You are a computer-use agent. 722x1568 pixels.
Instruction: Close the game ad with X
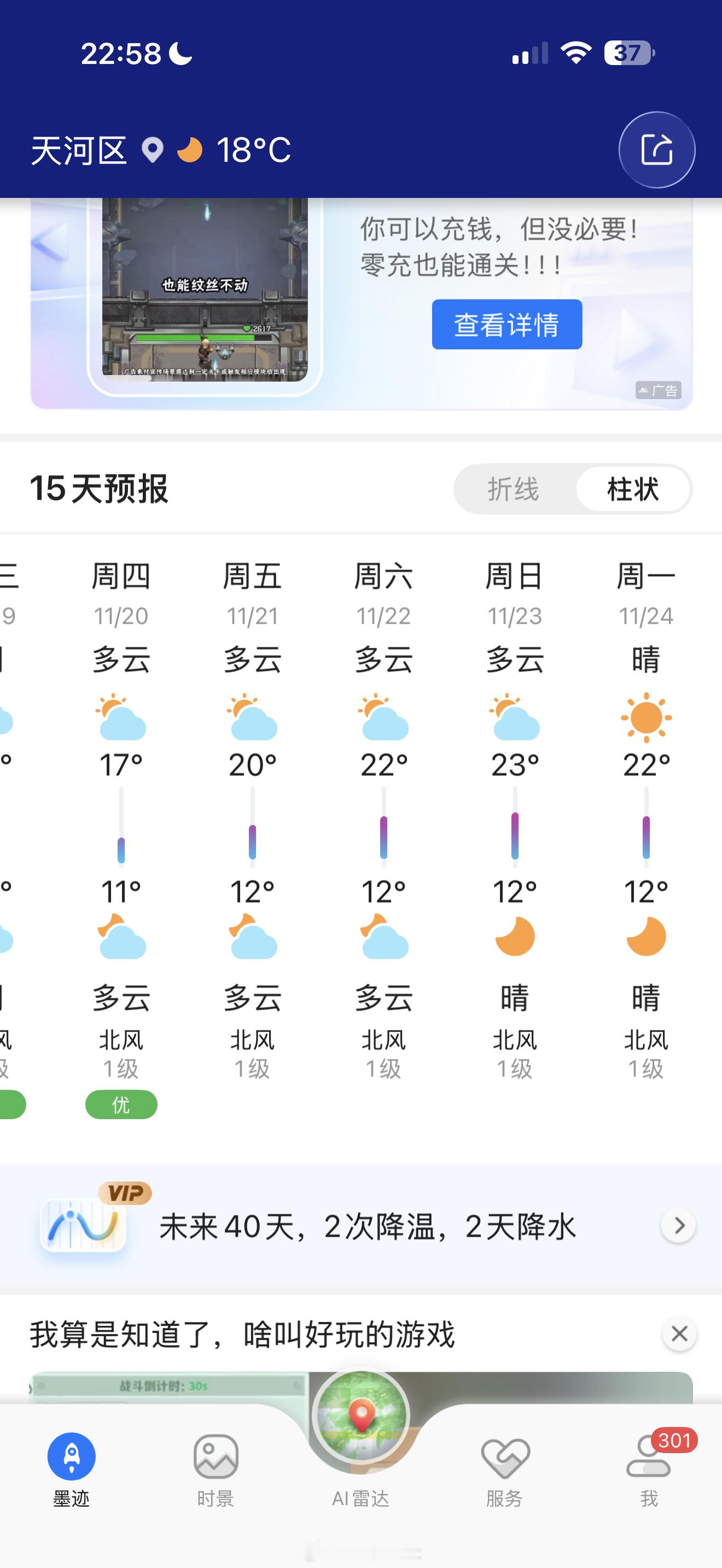coord(679,1333)
